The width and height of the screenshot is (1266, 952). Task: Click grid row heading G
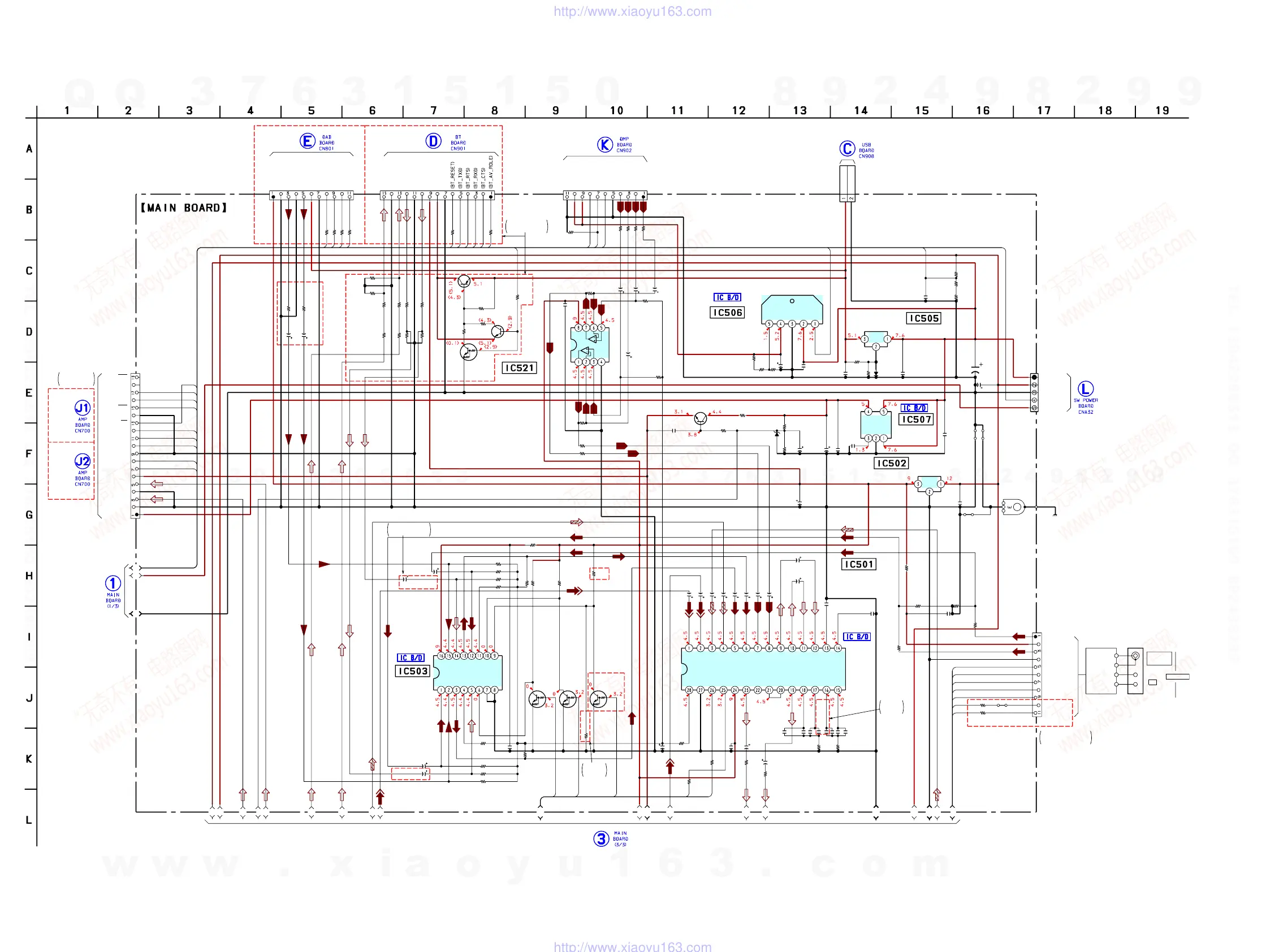(x=29, y=515)
